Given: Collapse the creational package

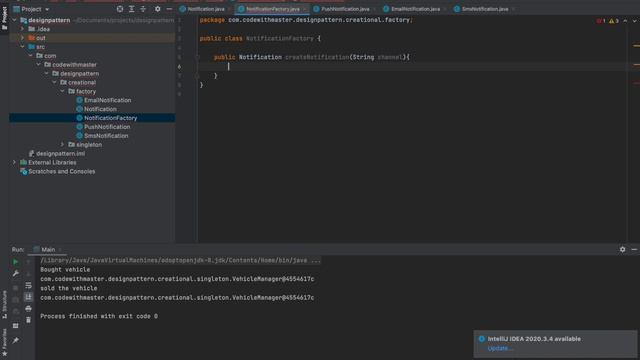Looking at the screenshot, I should pos(54,82).
